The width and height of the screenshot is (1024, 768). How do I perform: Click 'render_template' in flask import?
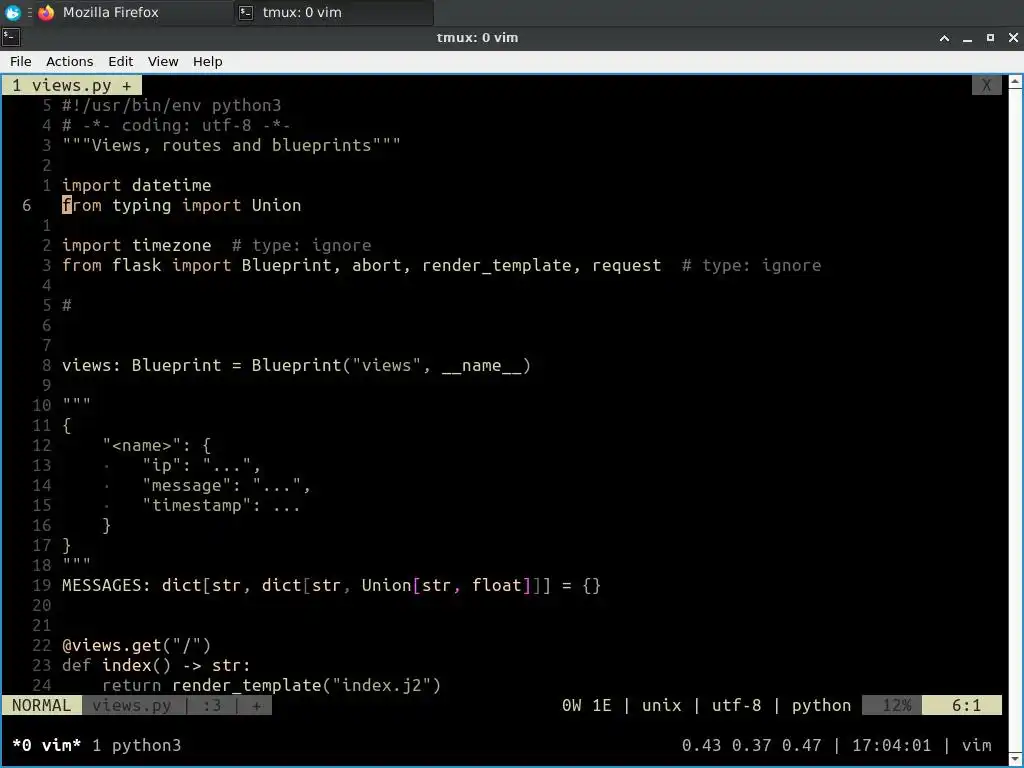click(496, 265)
